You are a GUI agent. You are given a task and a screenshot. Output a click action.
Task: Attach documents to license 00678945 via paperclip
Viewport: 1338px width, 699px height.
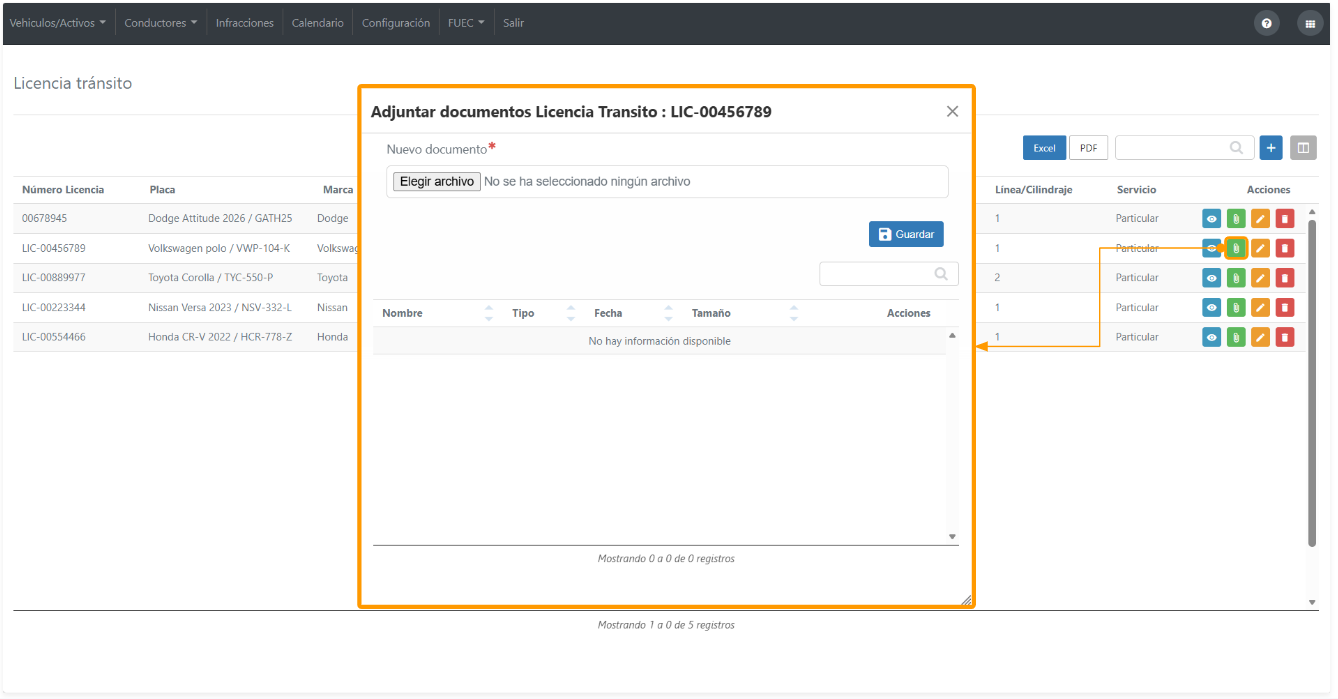[1236, 218]
